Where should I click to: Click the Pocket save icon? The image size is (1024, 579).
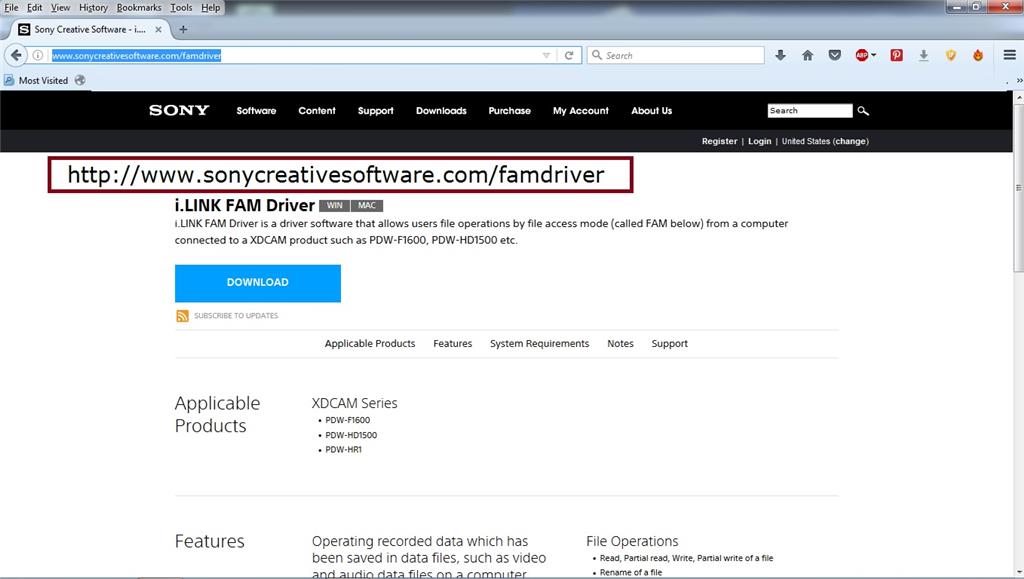(835, 55)
